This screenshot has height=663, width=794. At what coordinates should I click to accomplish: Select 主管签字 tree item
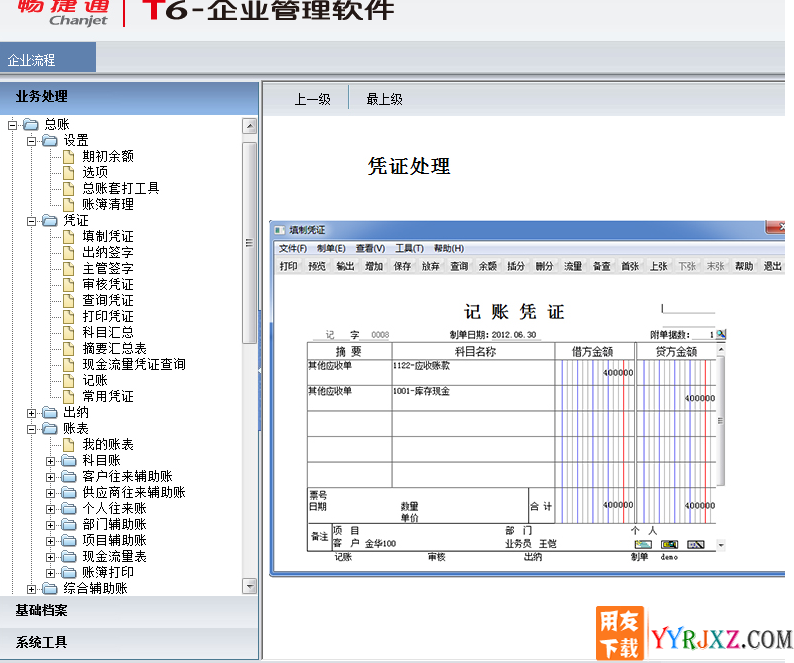108,268
